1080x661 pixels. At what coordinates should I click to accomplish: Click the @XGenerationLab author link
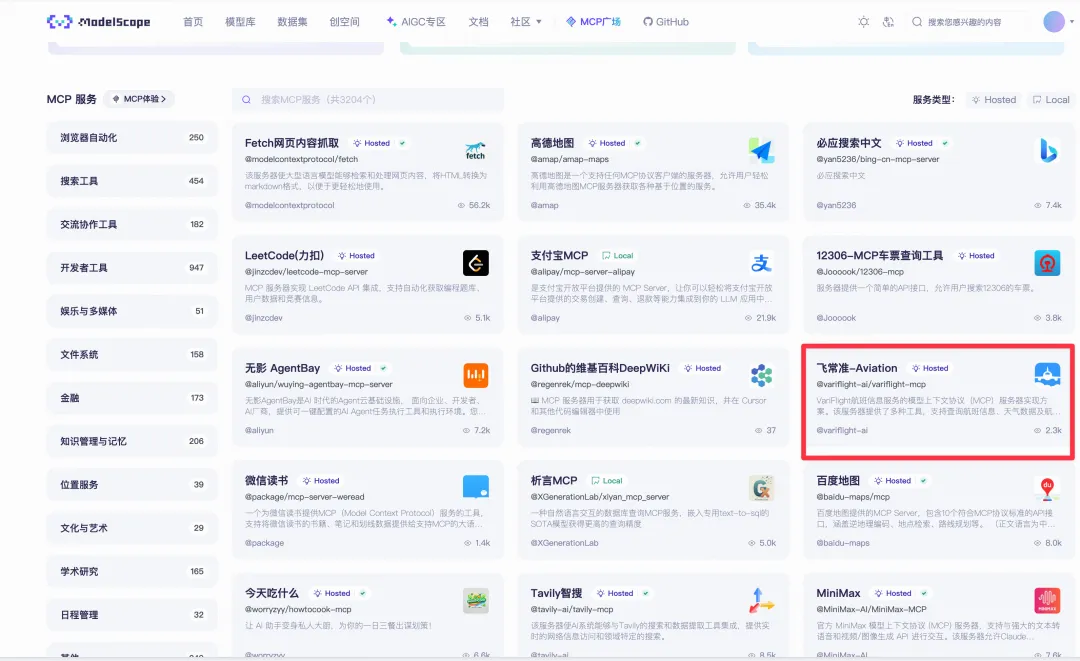click(564, 543)
